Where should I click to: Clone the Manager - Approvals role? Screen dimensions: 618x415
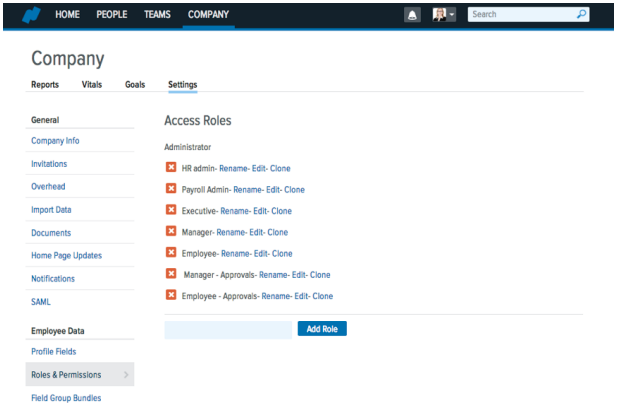pyautogui.click(x=320, y=275)
